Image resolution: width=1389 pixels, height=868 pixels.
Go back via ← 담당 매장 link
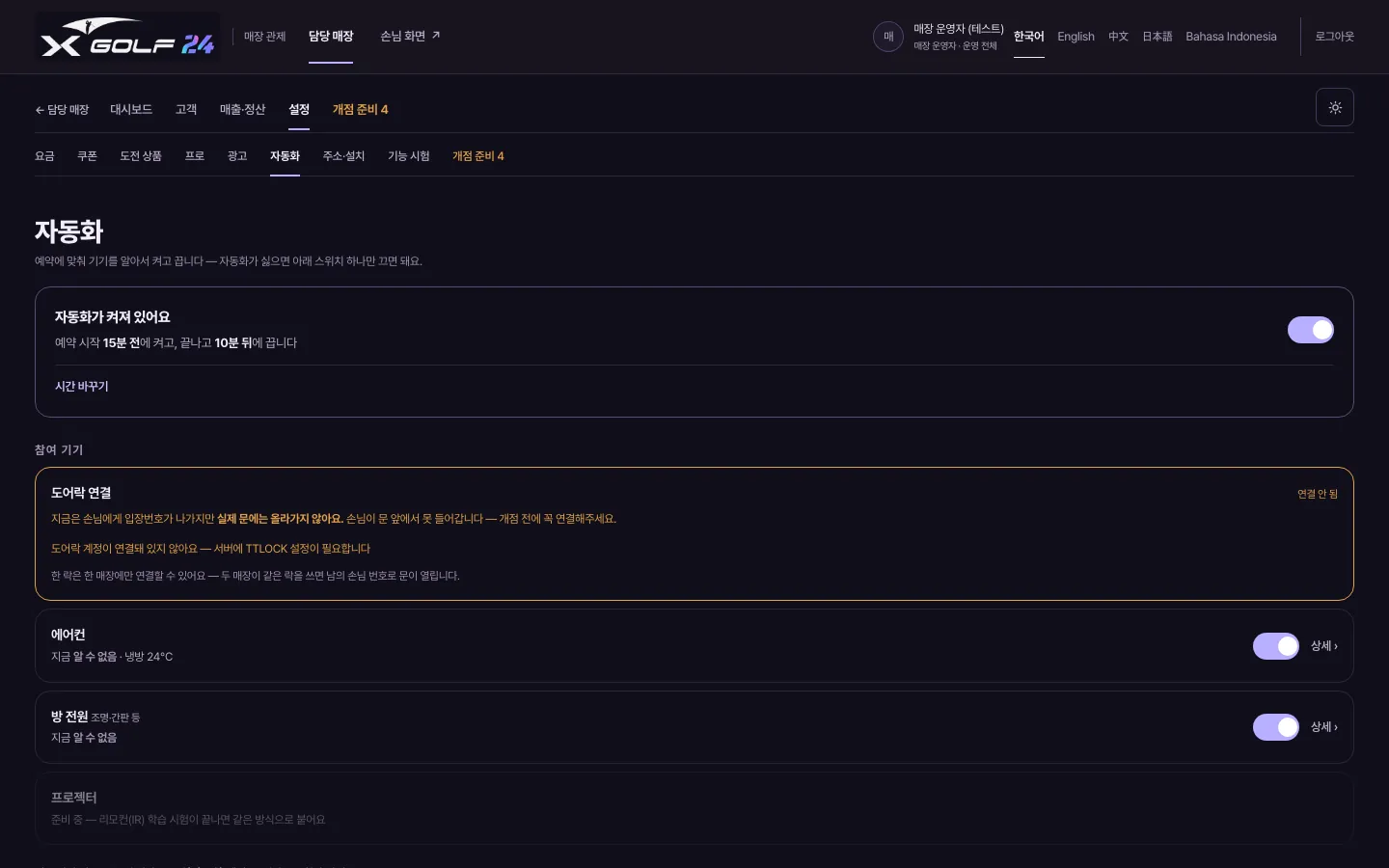pyautogui.click(x=62, y=110)
